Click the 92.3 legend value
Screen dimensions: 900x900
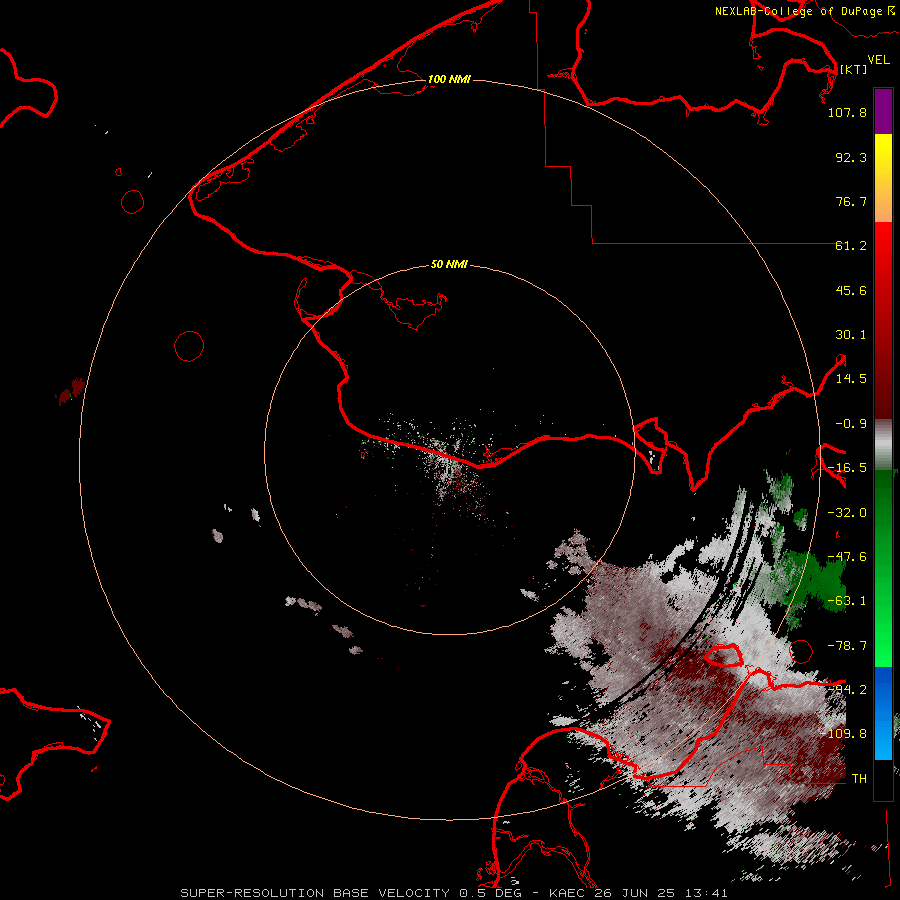(851, 157)
